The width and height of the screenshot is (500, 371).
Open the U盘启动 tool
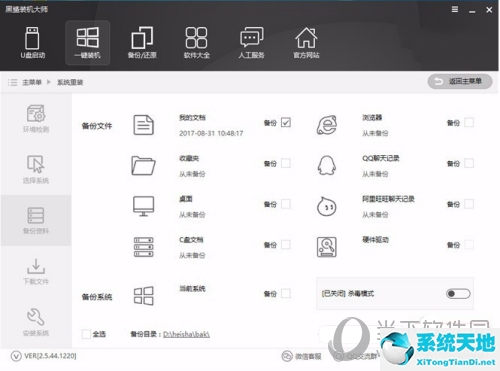click(32, 43)
